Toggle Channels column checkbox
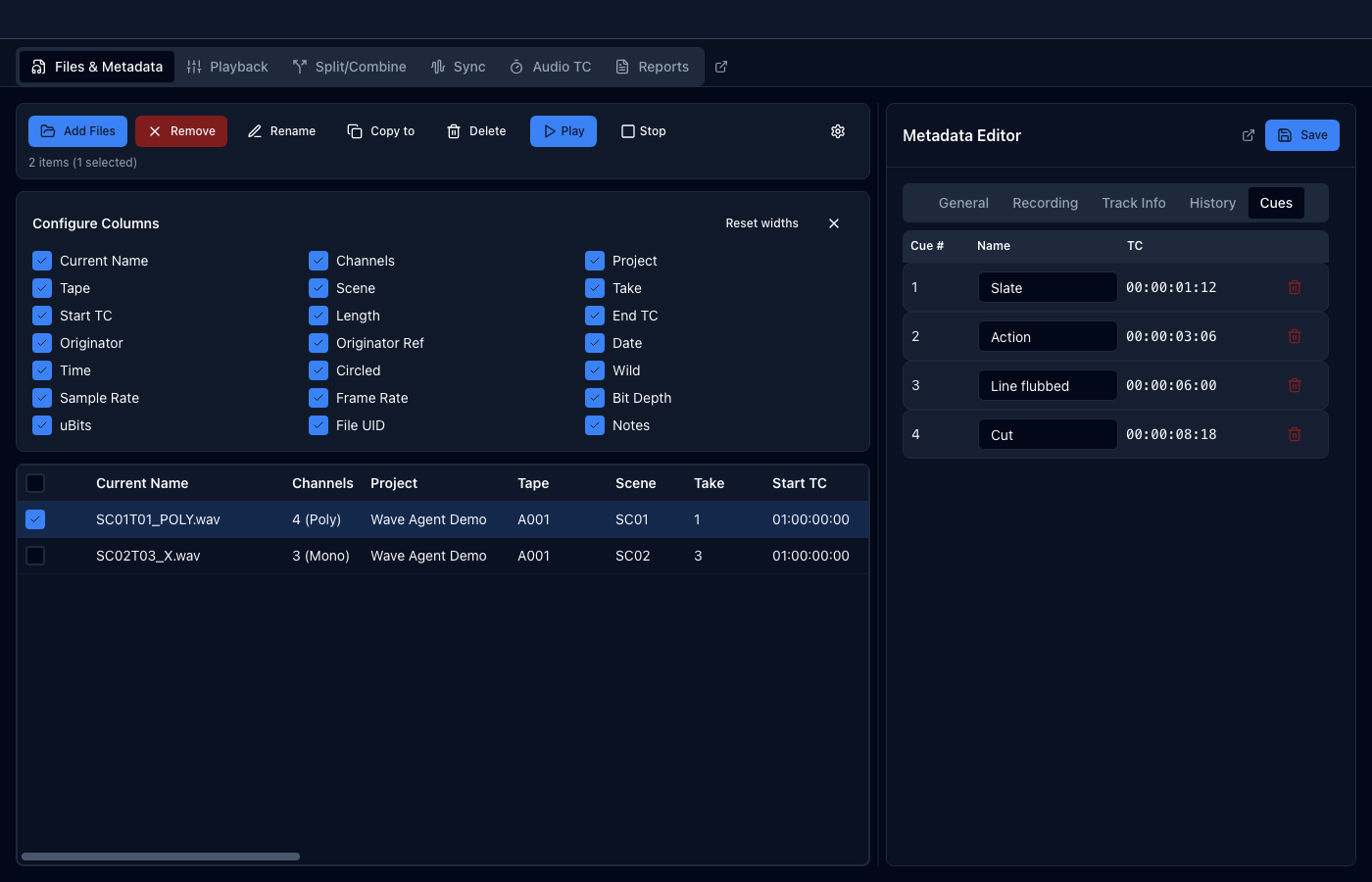Screen dimensions: 1372x882 click(x=318, y=261)
